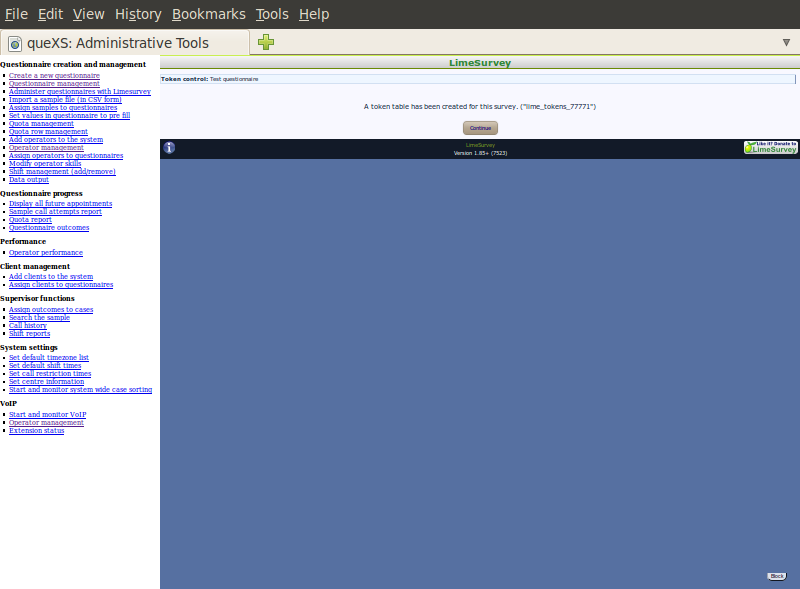The width and height of the screenshot is (800, 589).
Task: Click the new tab plus icon
Action: click(266, 42)
